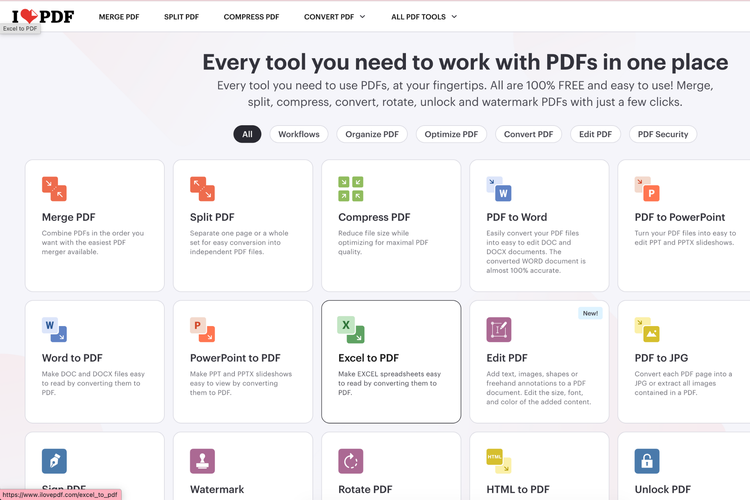Open the HTML to PDF card title

coord(518,489)
